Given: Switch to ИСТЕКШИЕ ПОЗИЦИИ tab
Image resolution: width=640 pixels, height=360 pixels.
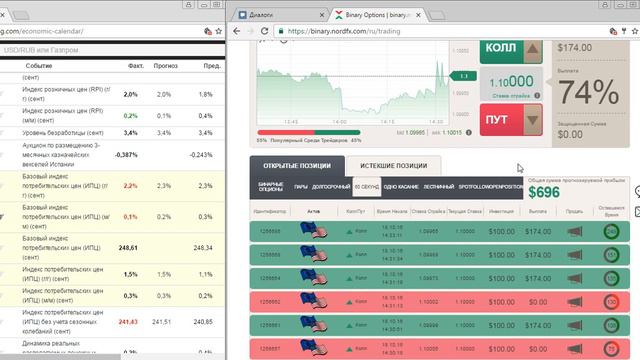Looking at the screenshot, I should 393,166.
